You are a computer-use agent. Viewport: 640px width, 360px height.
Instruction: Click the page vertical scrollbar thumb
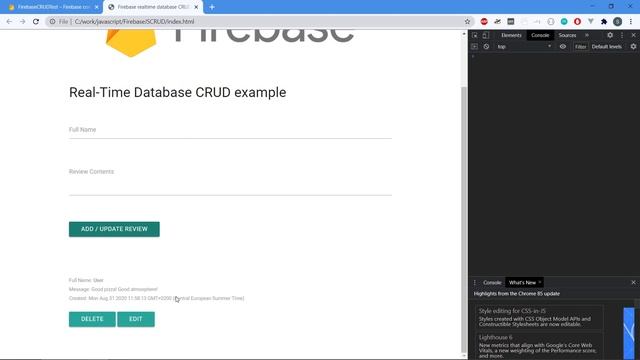pyautogui.click(x=464, y=219)
